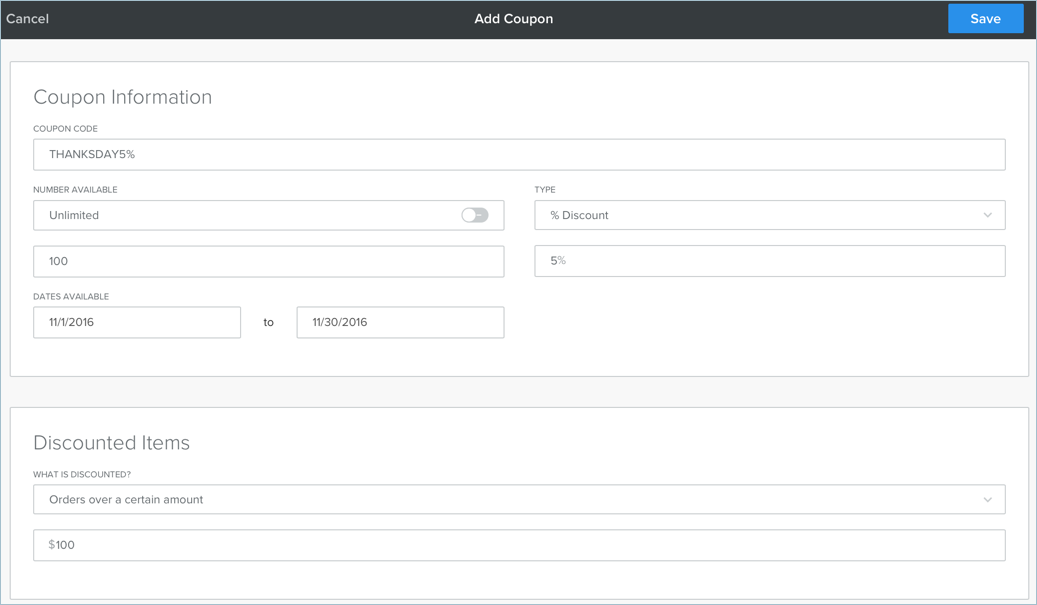Click the chevron arrow on Type dropdown
1037x605 pixels.
(987, 215)
